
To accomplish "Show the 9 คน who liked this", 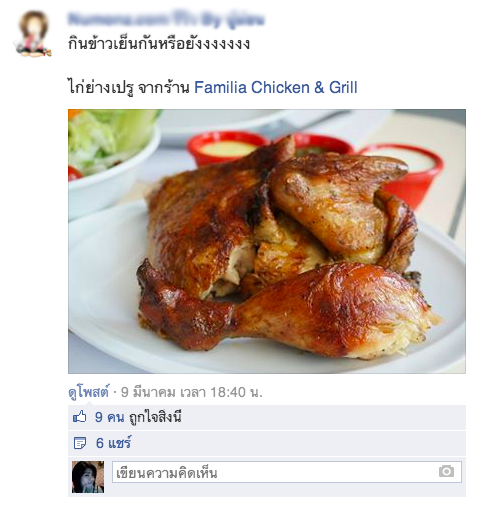I will point(110,417).
